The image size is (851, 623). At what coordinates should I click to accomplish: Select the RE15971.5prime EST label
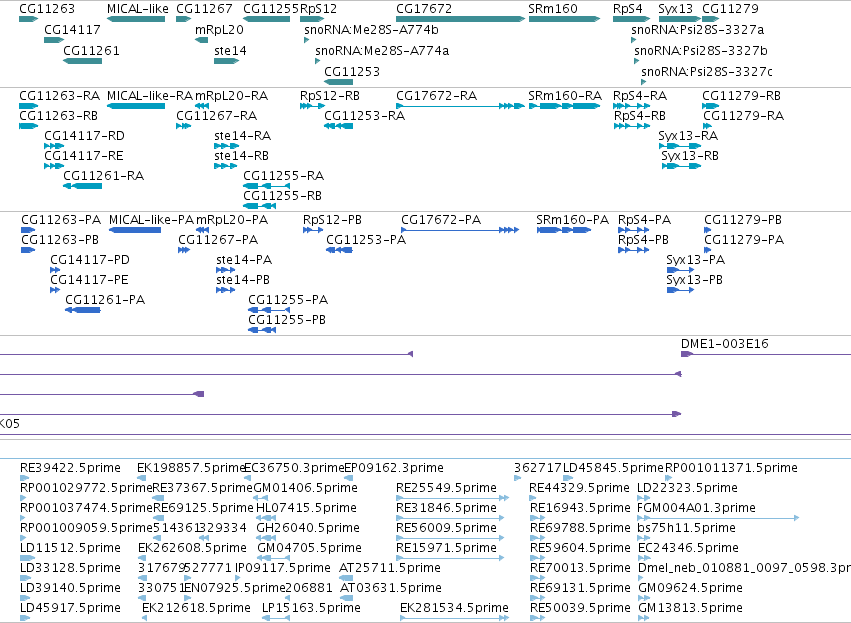click(x=447, y=548)
